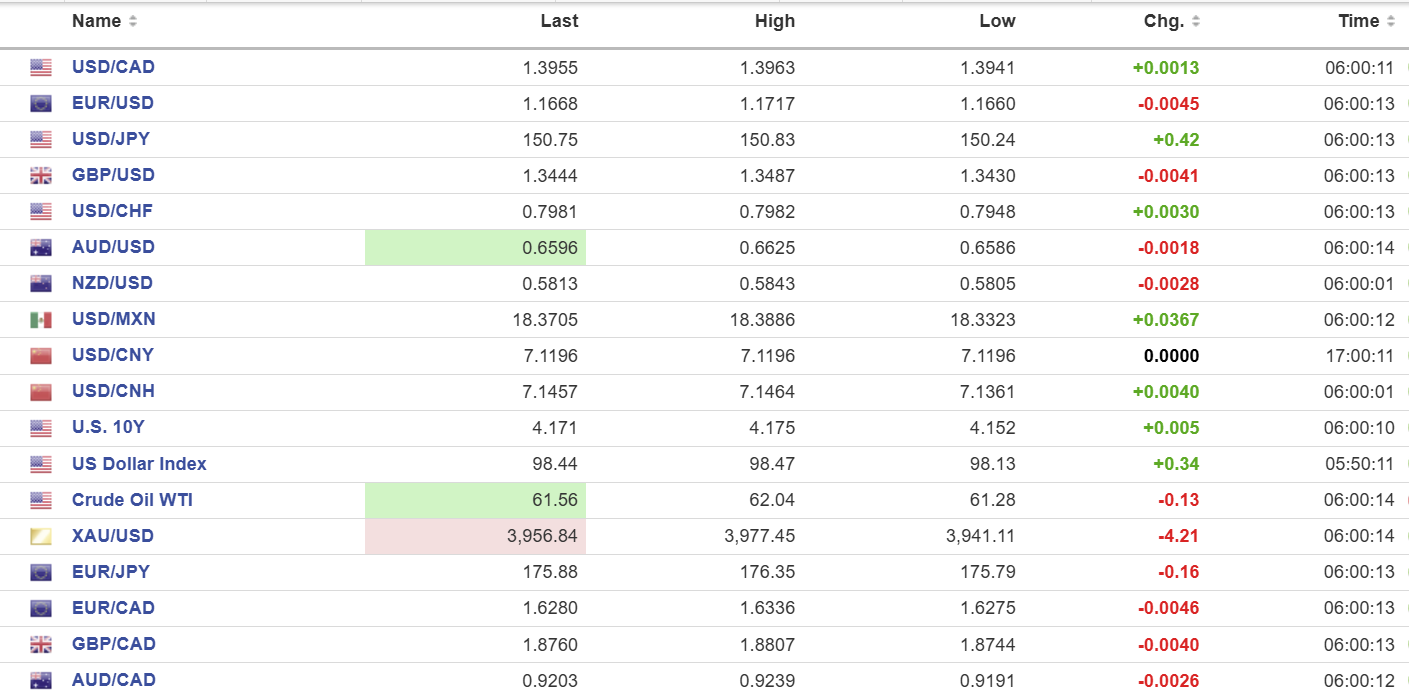Screen dimensions: 1409x692
Task: Click the green-highlighted AUD/USD last price
Action: click(549, 248)
